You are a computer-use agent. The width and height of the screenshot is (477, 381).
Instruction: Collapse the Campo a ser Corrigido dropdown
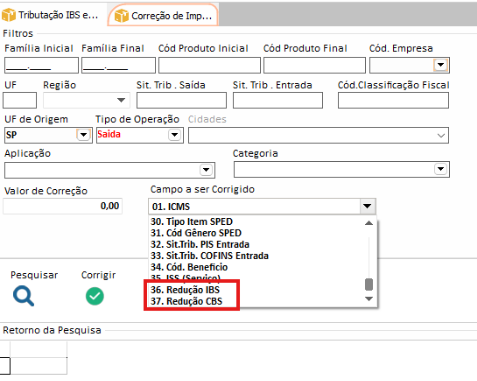367,206
